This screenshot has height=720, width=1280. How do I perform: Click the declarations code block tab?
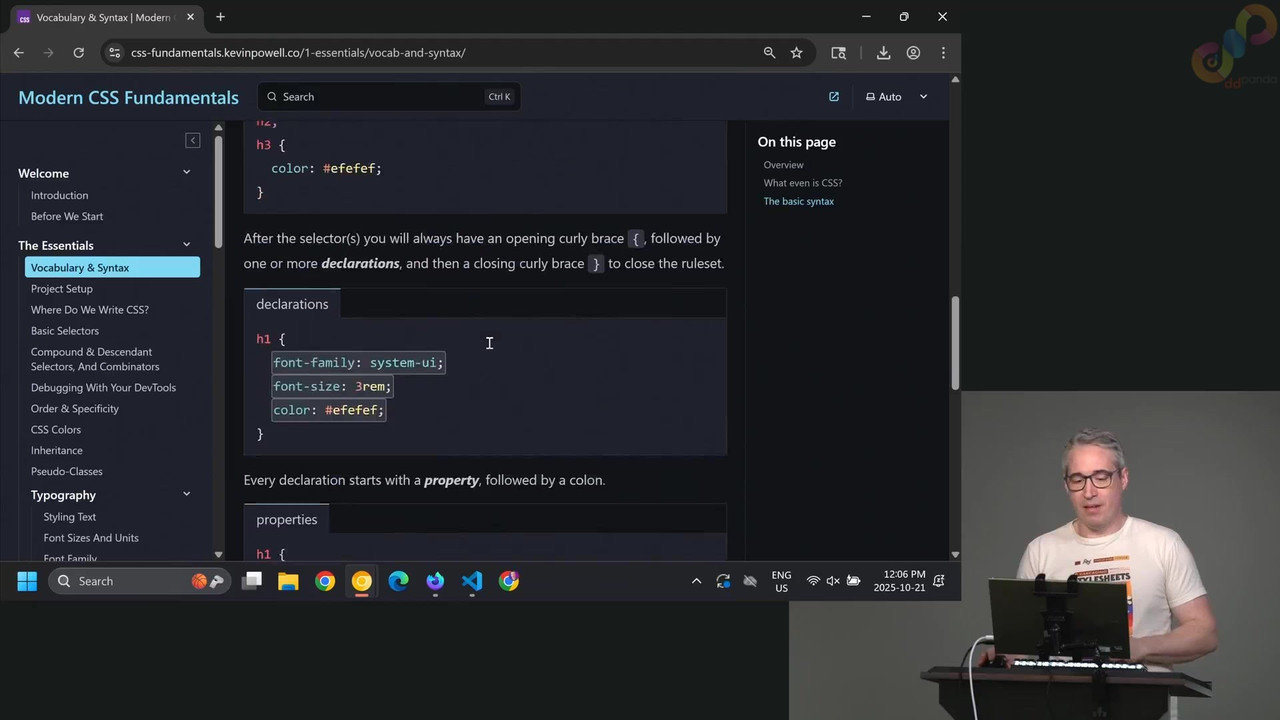click(292, 304)
